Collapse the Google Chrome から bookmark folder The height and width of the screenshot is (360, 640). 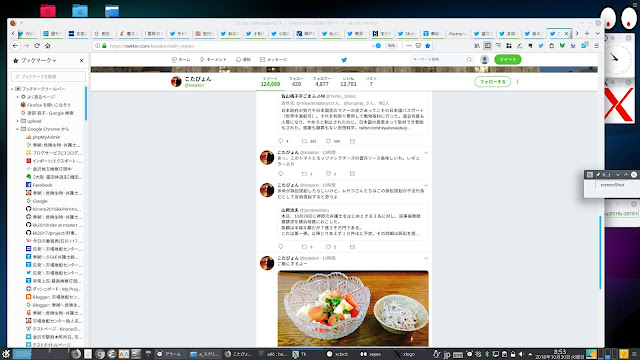coord(18,129)
